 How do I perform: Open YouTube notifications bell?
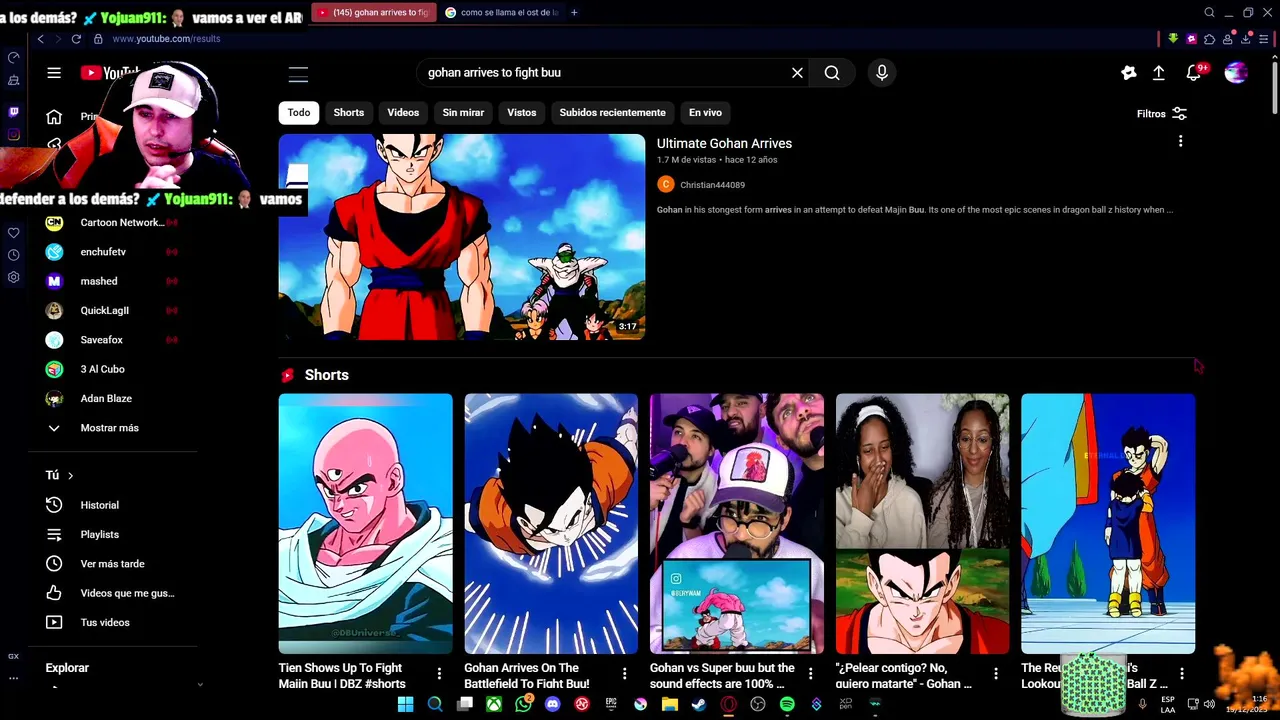[1193, 73]
